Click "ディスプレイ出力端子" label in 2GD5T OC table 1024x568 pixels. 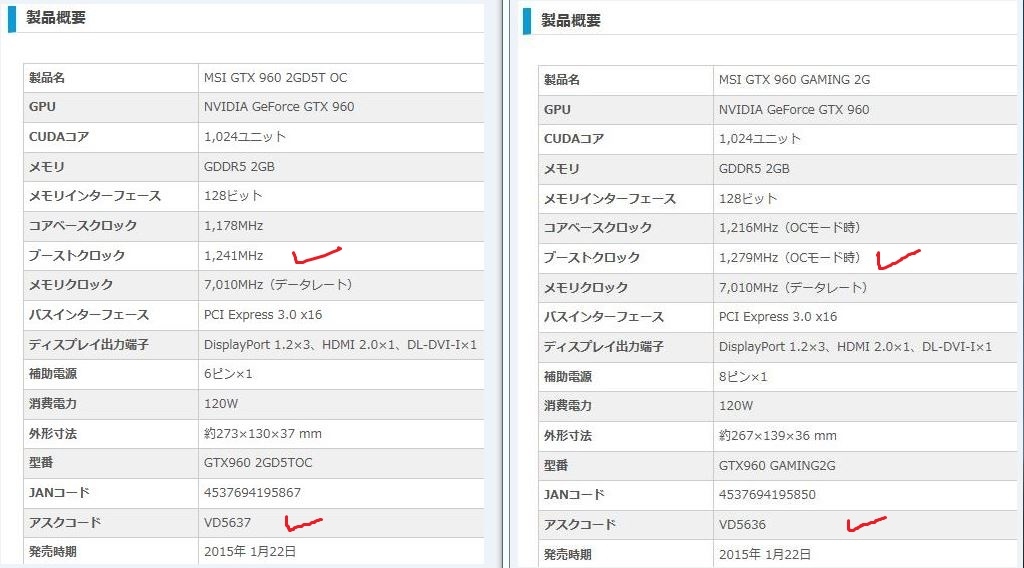point(89,345)
